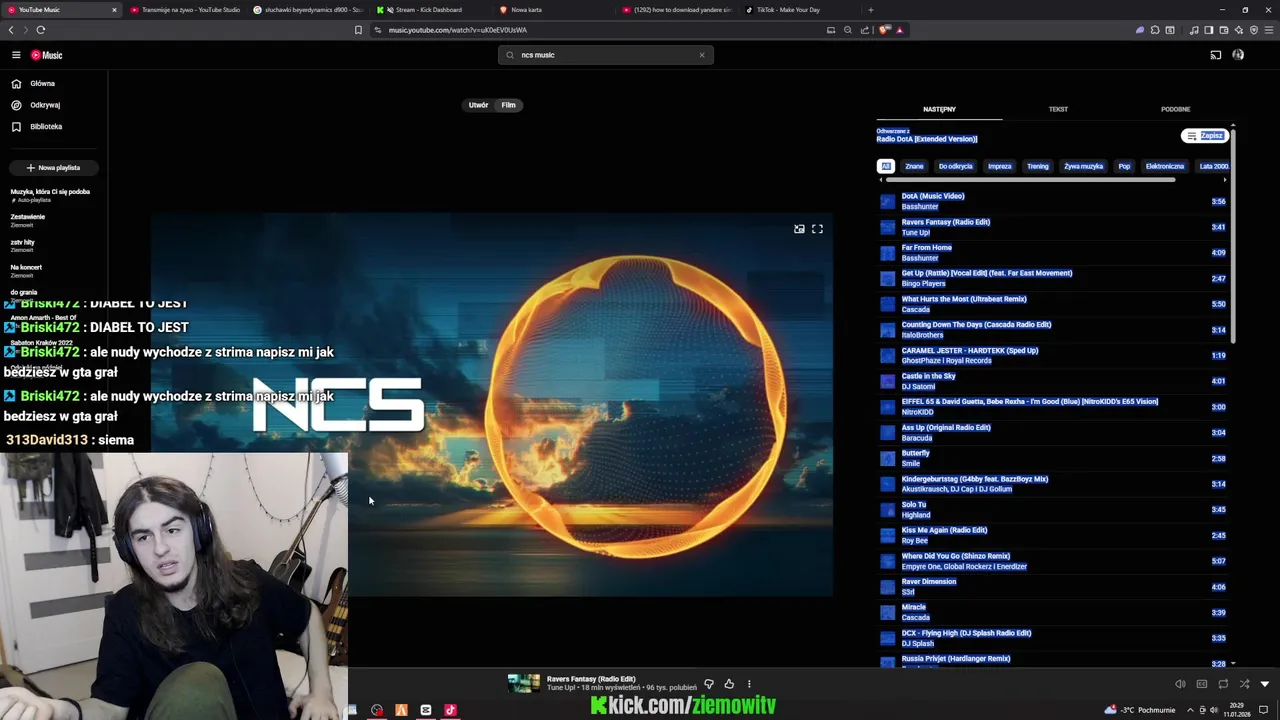
Task: Select the NASTĘPNY tab
Action: 939,109
